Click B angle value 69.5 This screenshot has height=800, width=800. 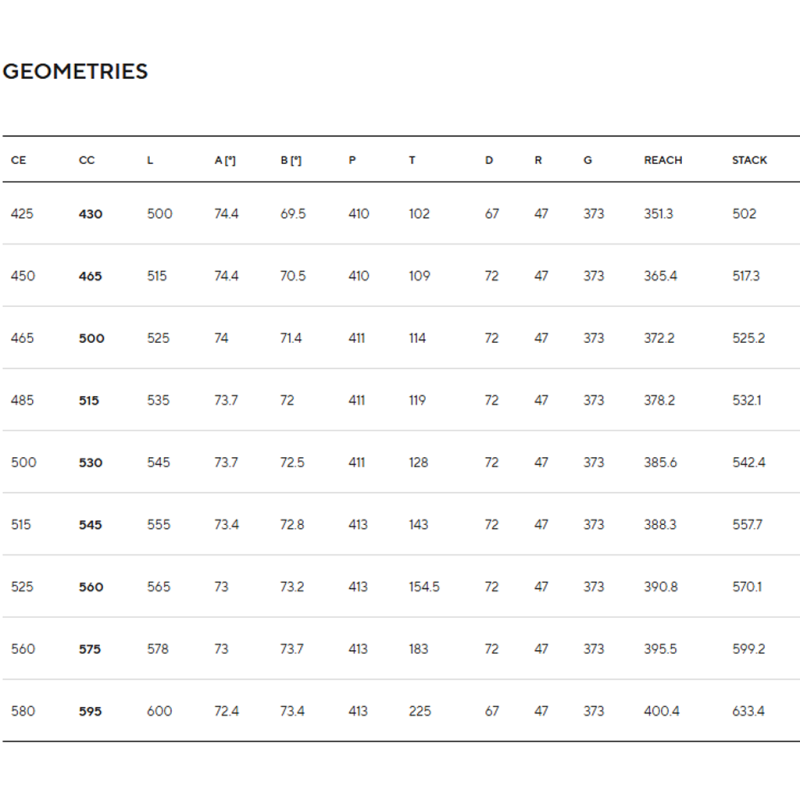tap(293, 214)
